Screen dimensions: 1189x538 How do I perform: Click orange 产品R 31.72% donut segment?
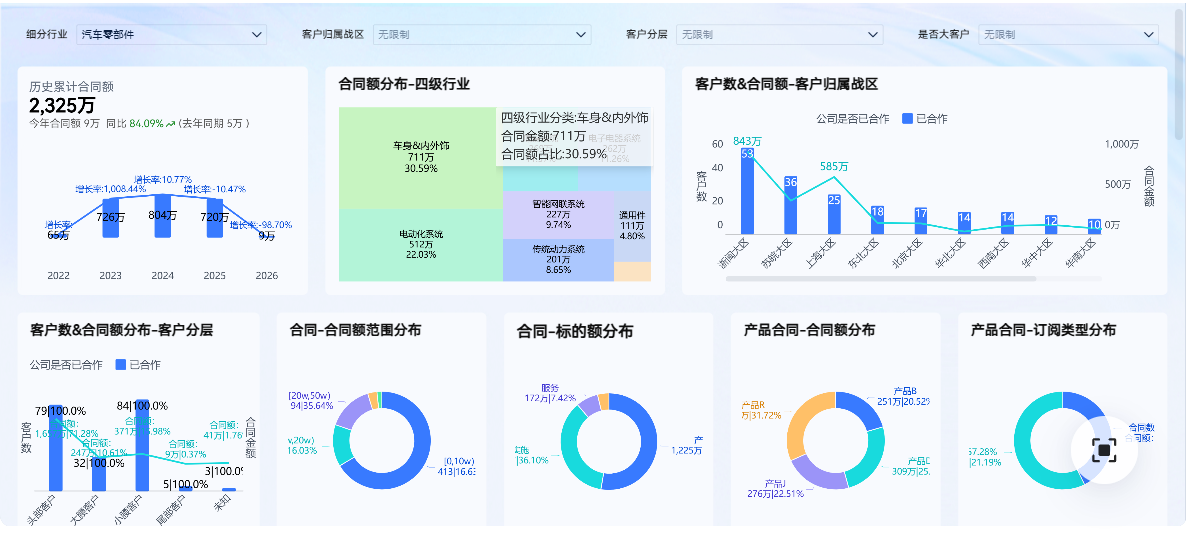click(x=805, y=421)
